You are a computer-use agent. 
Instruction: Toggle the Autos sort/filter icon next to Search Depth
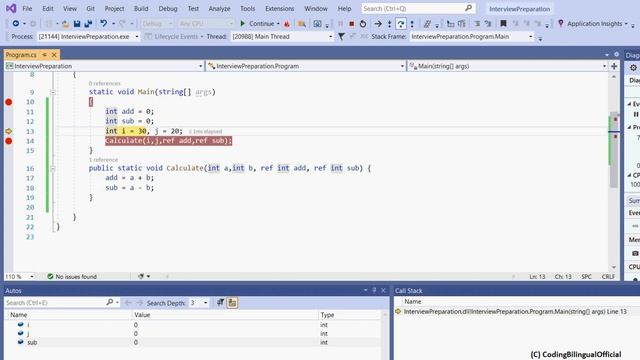(220, 302)
